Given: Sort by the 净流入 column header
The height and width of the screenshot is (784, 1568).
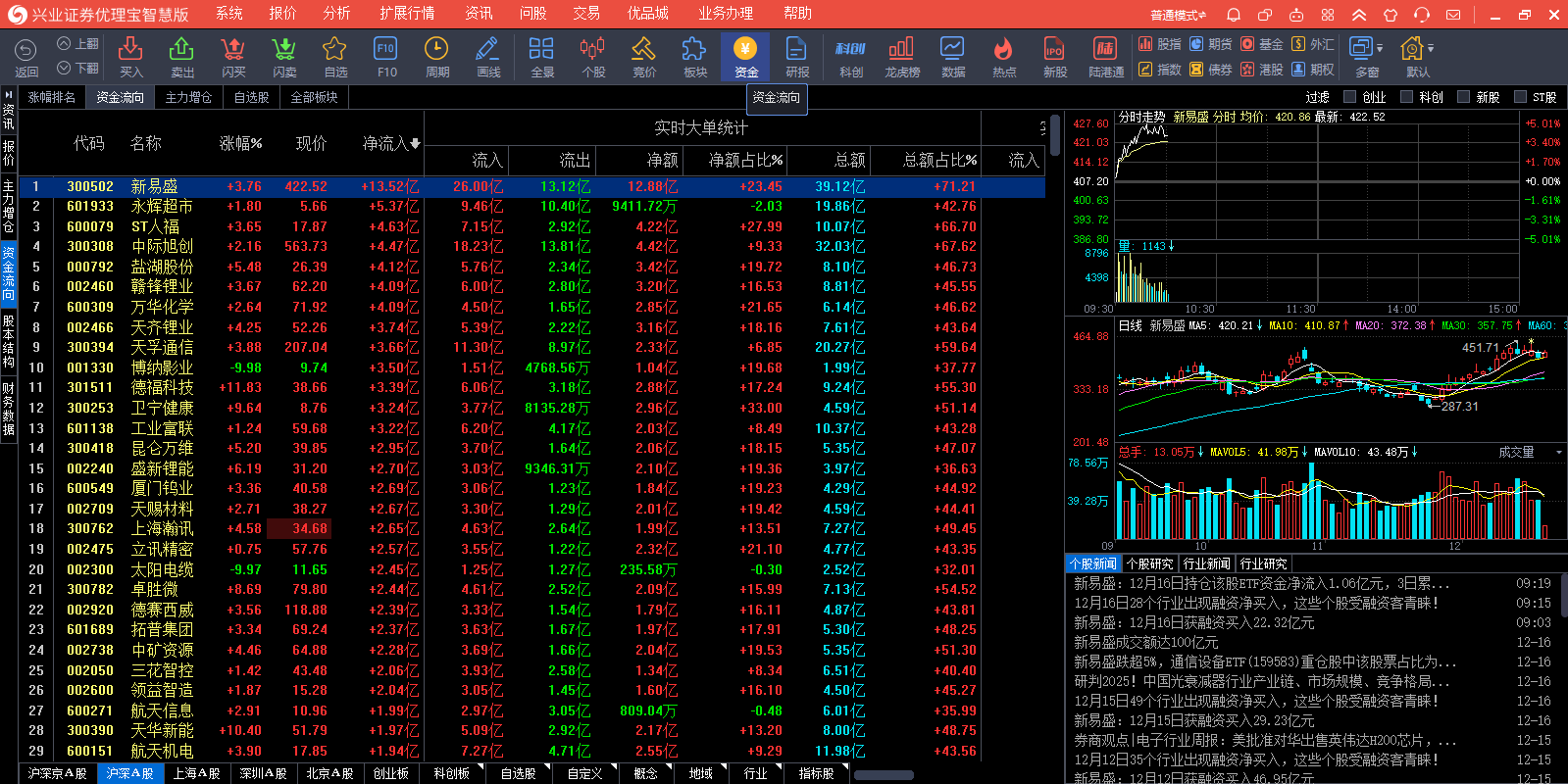Looking at the screenshot, I should pyautogui.click(x=390, y=143).
